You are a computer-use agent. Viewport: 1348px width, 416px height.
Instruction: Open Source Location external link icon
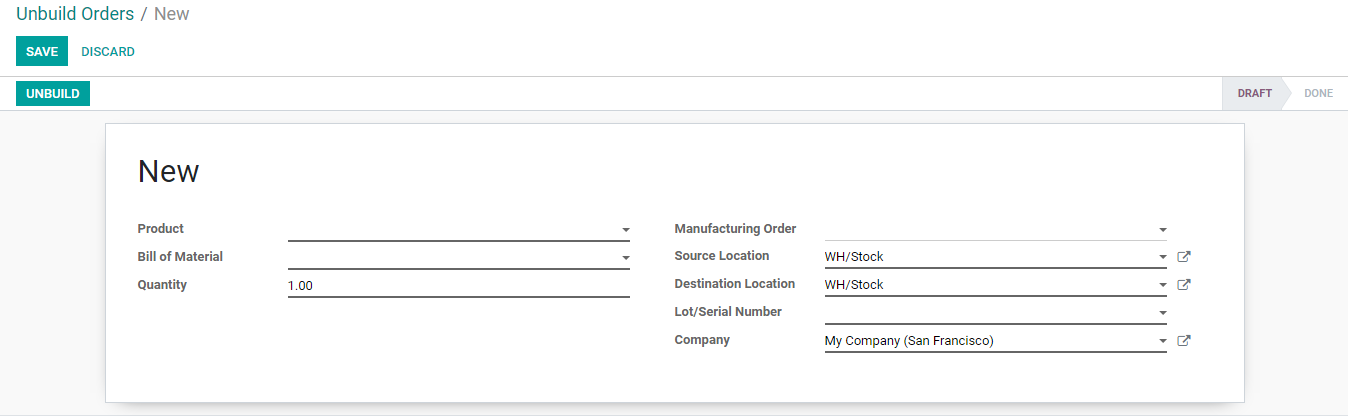1184,257
